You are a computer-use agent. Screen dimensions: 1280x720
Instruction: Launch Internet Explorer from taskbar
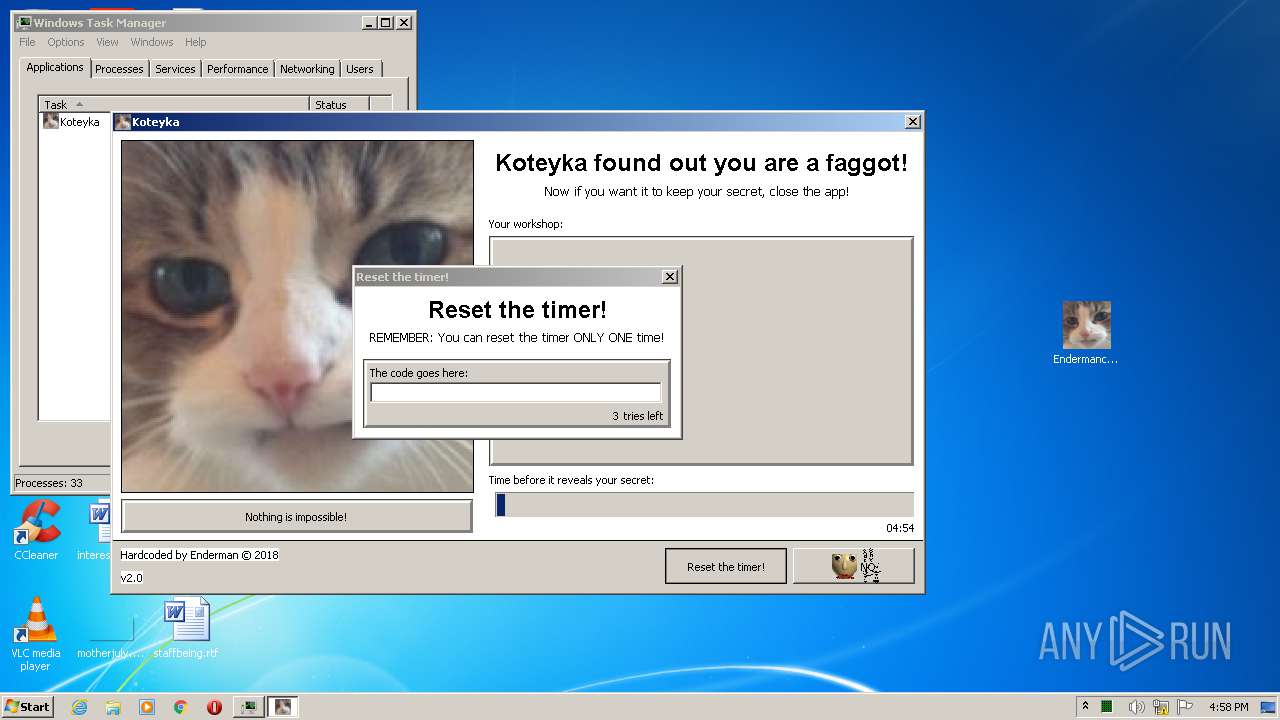(x=79, y=707)
